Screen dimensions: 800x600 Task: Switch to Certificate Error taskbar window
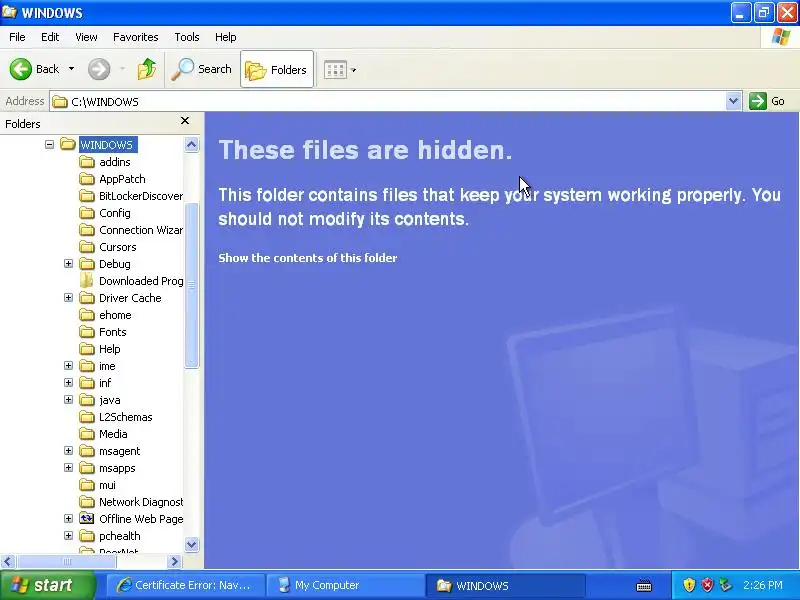point(186,585)
